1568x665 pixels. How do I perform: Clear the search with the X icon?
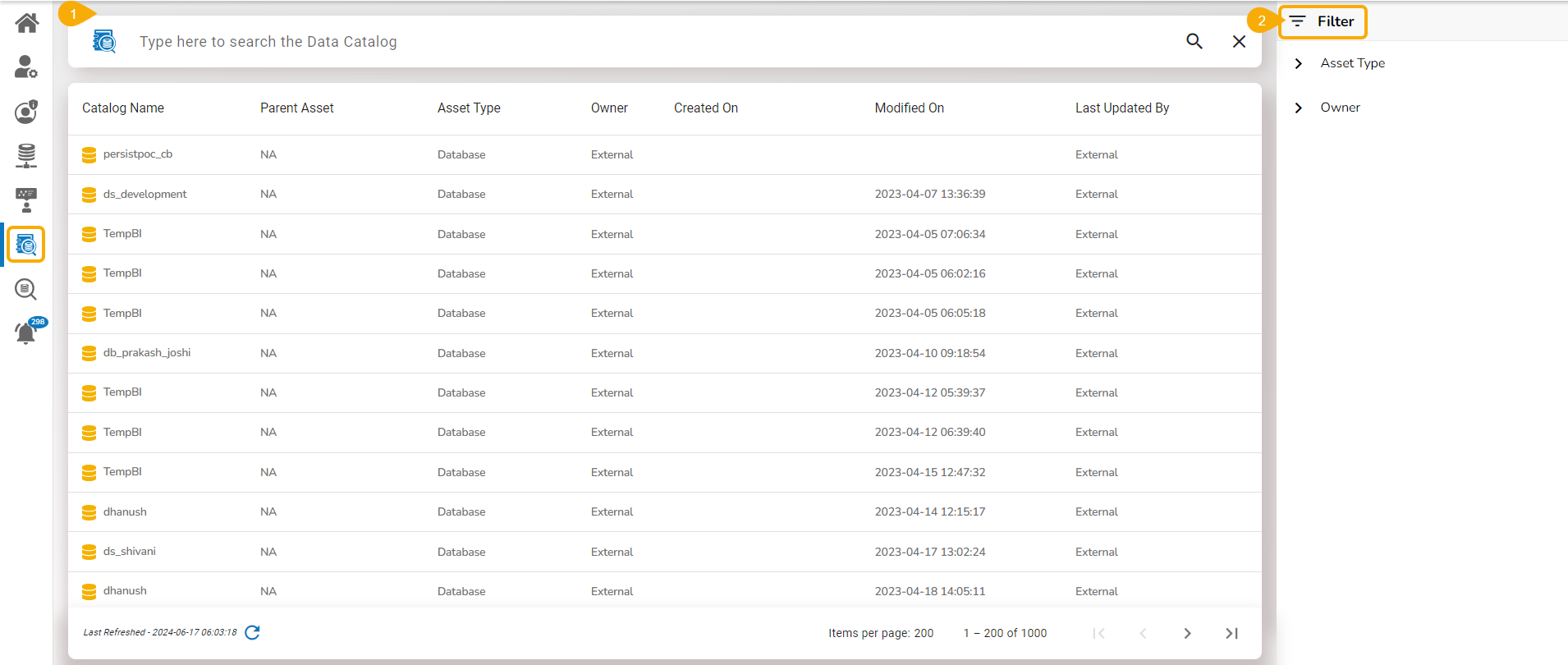coord(1239,41)
